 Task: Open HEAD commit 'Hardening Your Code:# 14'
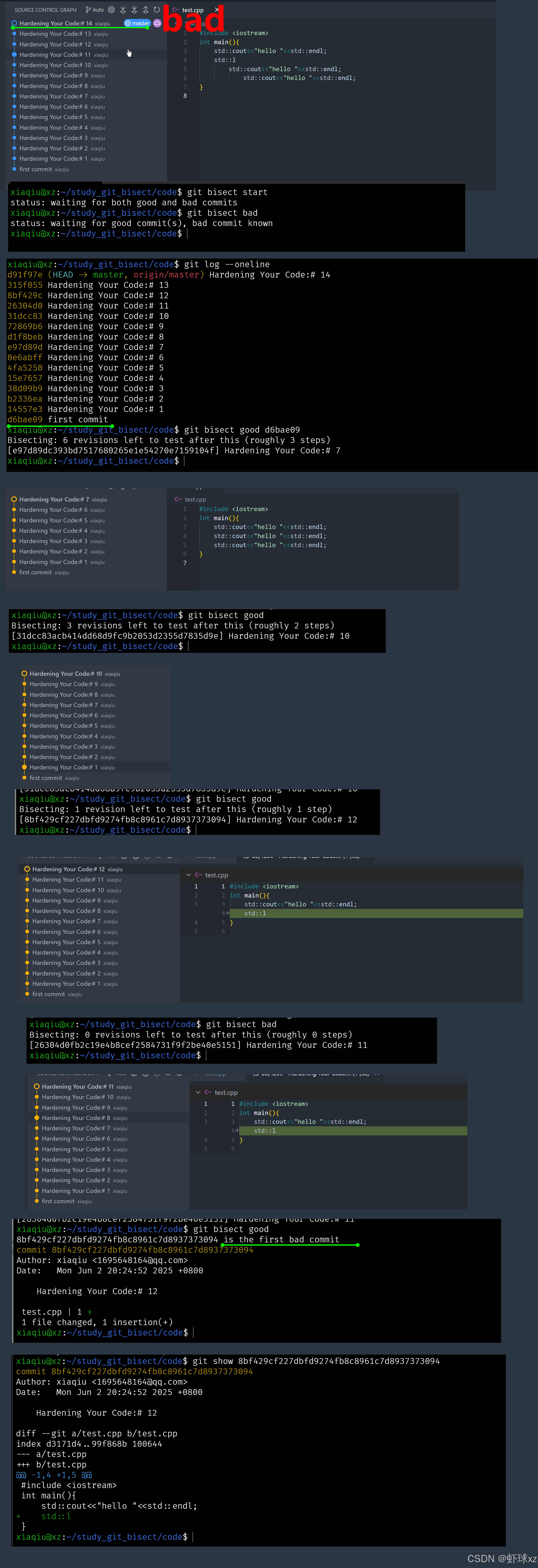[x=56, y=23]
